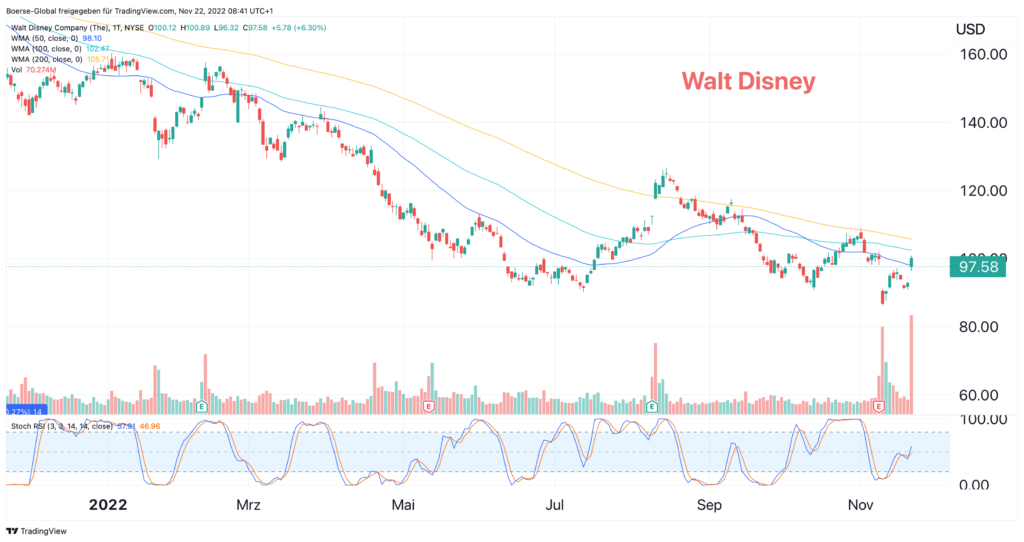1024x542 pixels.
Task: Click the 2022 label on time axis
Action: [108, 505]
